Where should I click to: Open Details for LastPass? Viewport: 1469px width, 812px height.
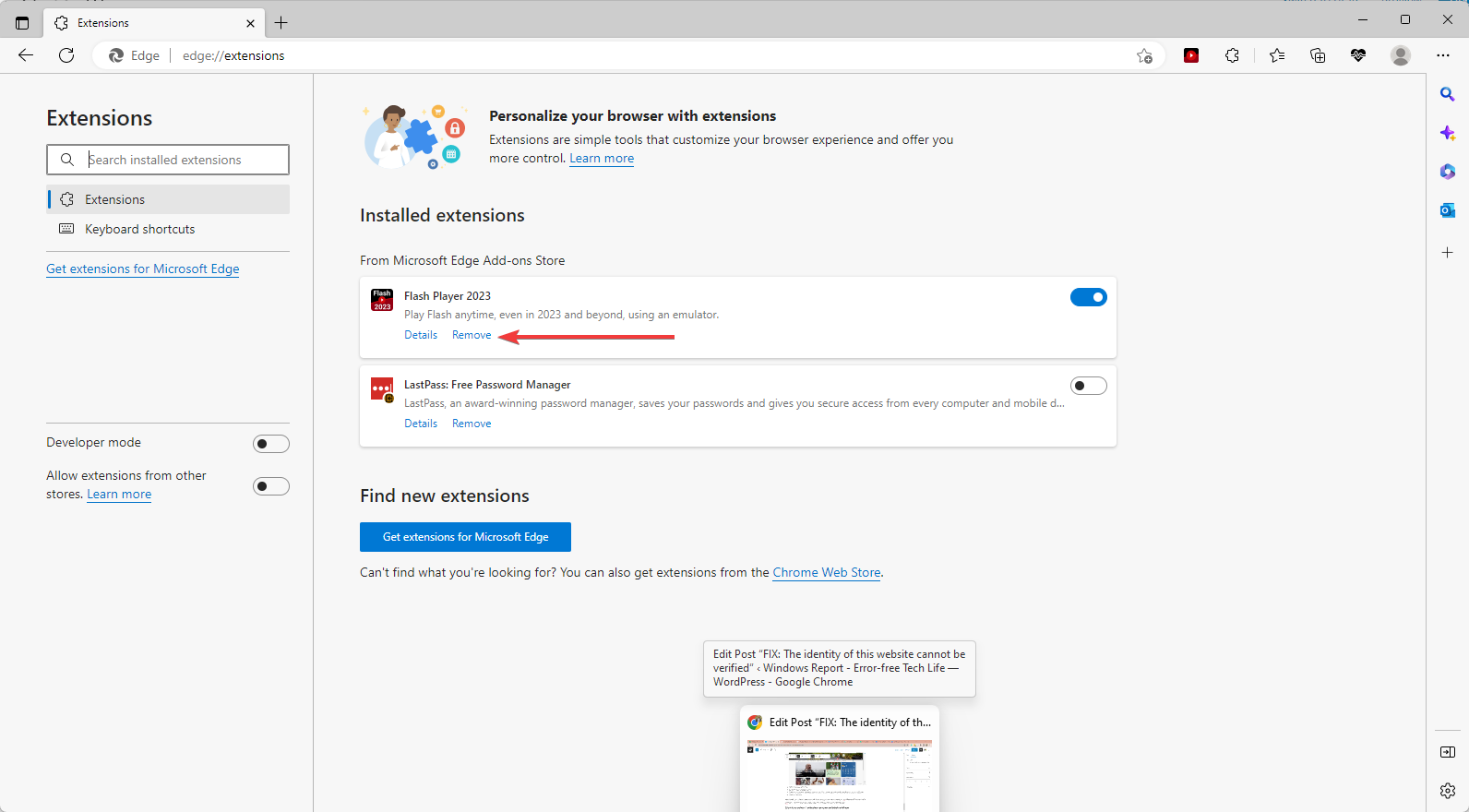coord(421,424)
